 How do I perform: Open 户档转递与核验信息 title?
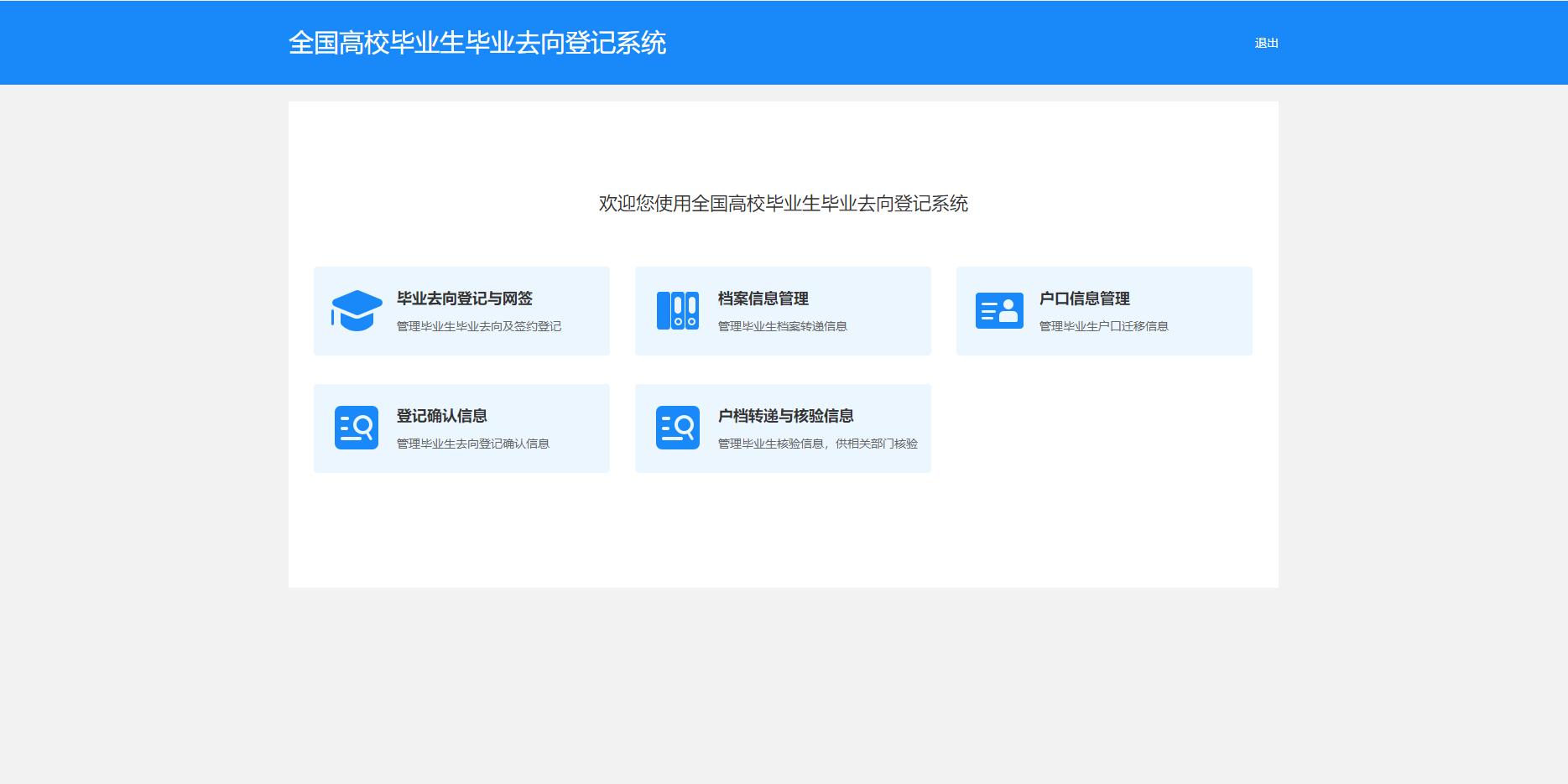coord(785,416)
